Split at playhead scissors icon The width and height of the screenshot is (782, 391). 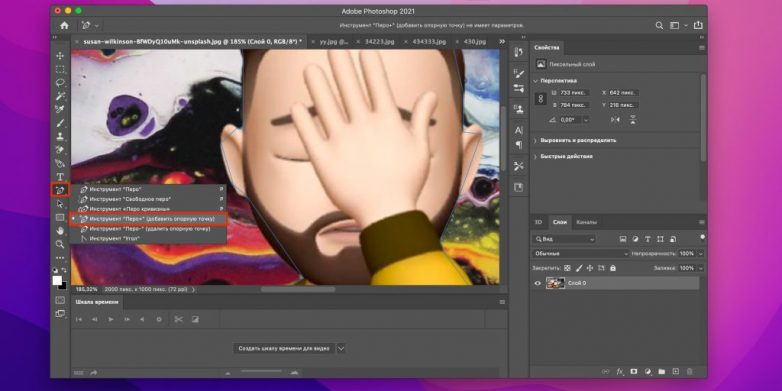(x=178, y=319)
